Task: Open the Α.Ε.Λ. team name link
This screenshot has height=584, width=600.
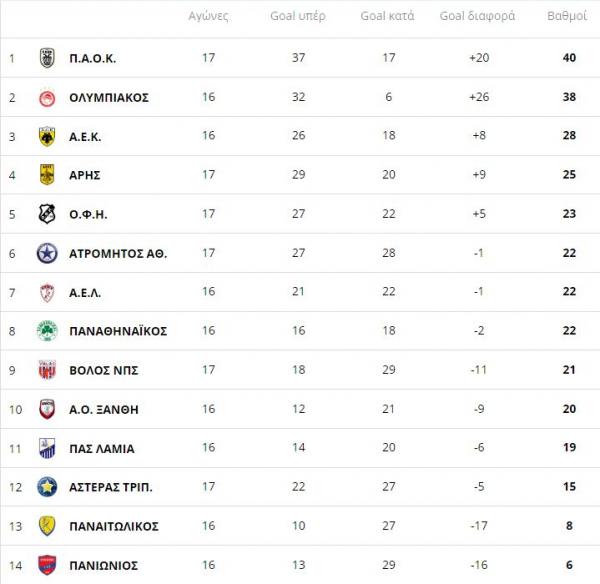Action: pos(85,292)
